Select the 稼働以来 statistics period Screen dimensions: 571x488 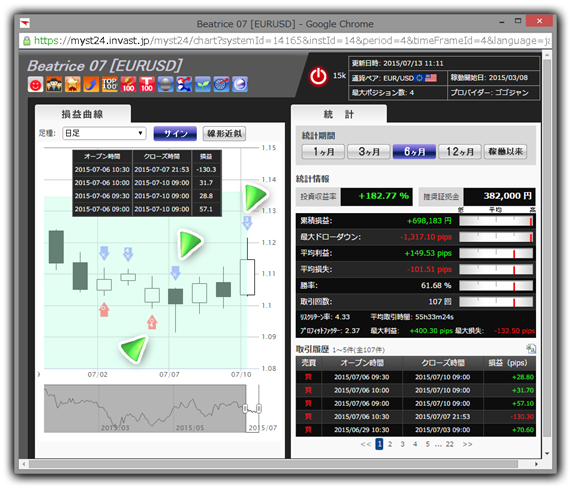coord(505,151)
